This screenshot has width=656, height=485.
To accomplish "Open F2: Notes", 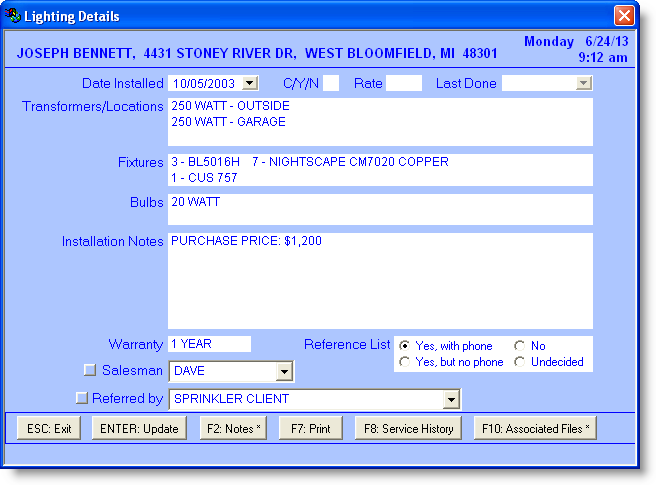I will pyautogui.click(x=233, y=429).
